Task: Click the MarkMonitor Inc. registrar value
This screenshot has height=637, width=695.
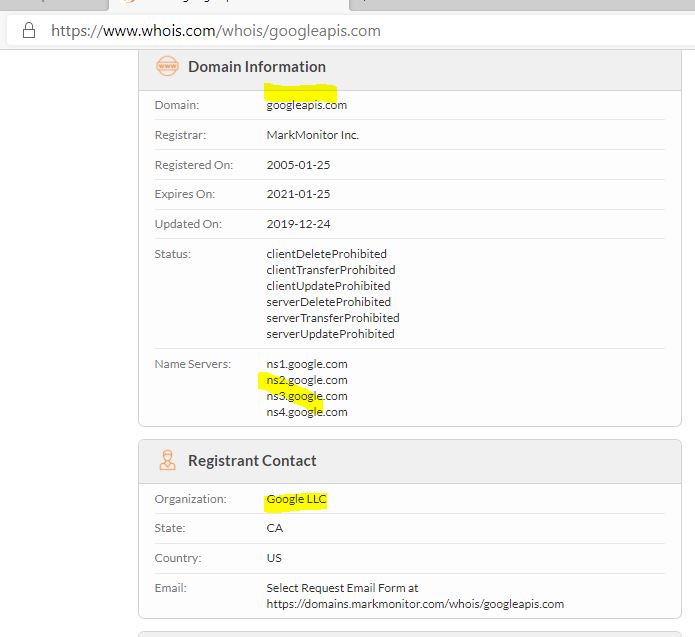Action: tap(312, 135)
